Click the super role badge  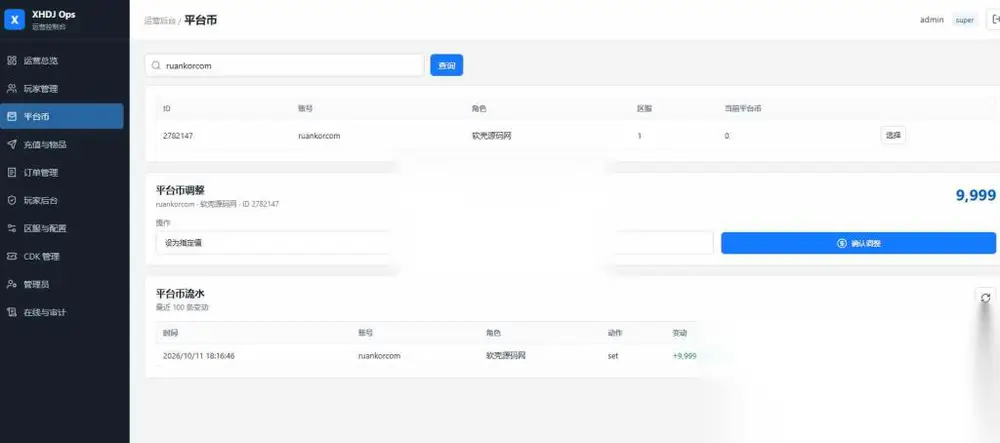(x=965, y=20)
